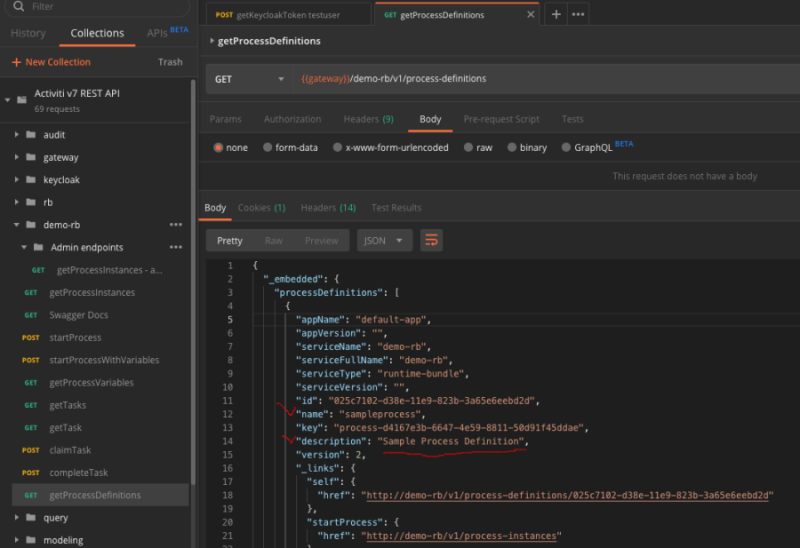Viewport: 800px width, 548px height.
Task: Open three-dots menu for Admin endpoints
Action: [176, 247]
